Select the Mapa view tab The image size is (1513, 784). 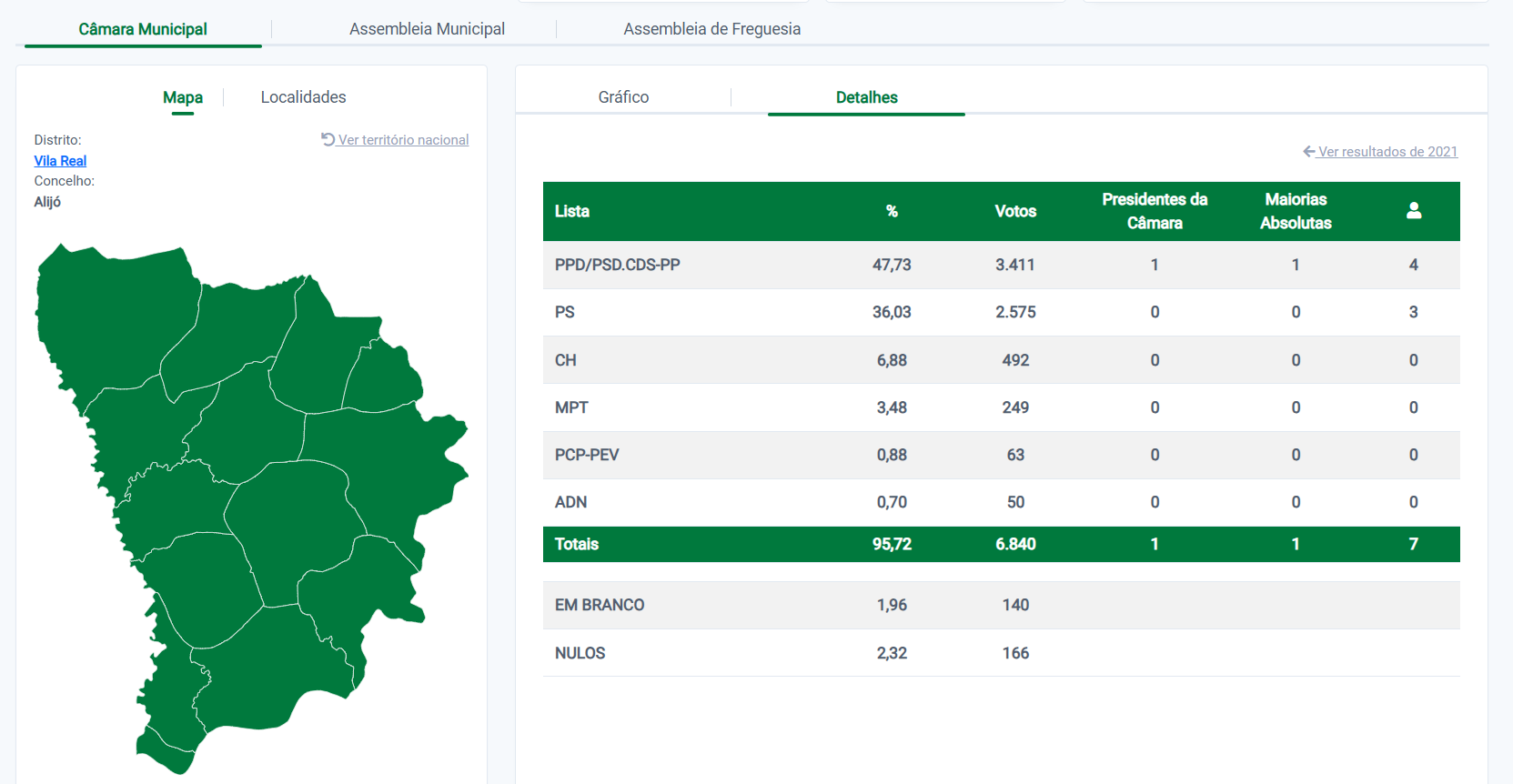(183, 97)
